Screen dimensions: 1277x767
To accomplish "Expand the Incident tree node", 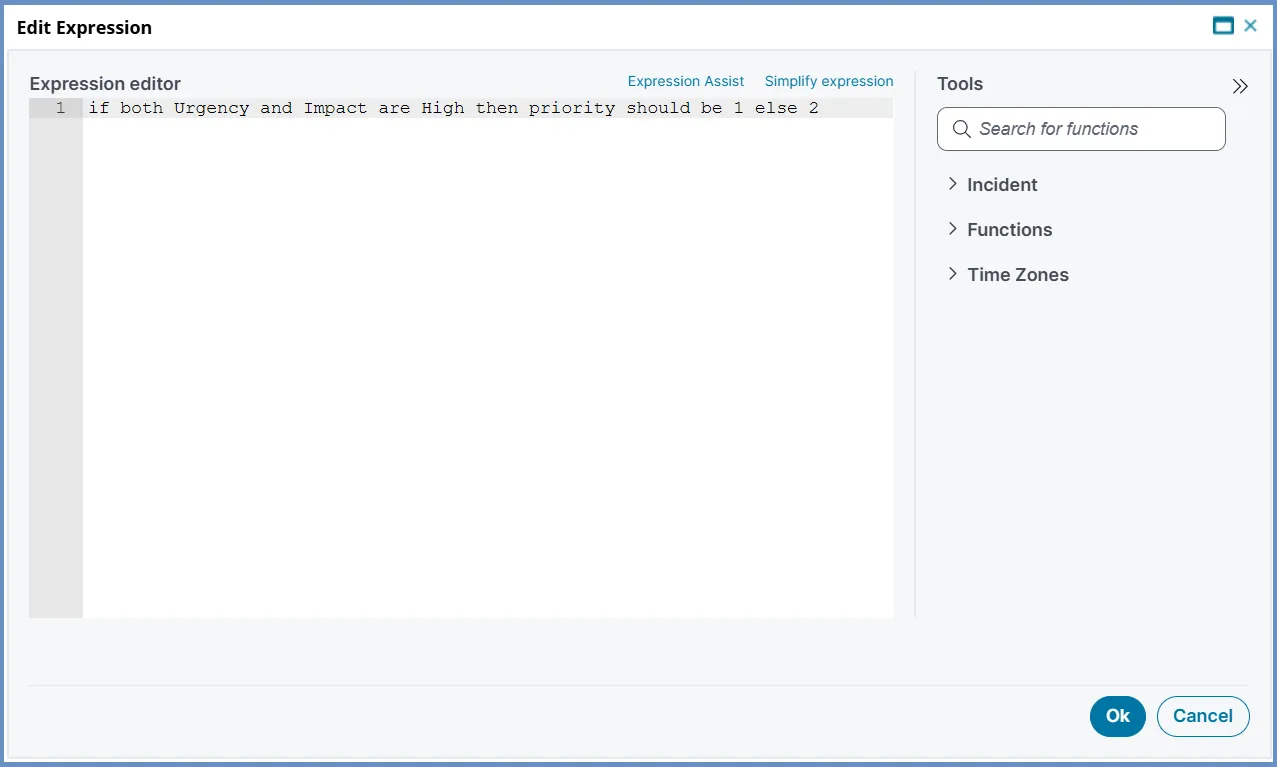I will coord(952,184).
